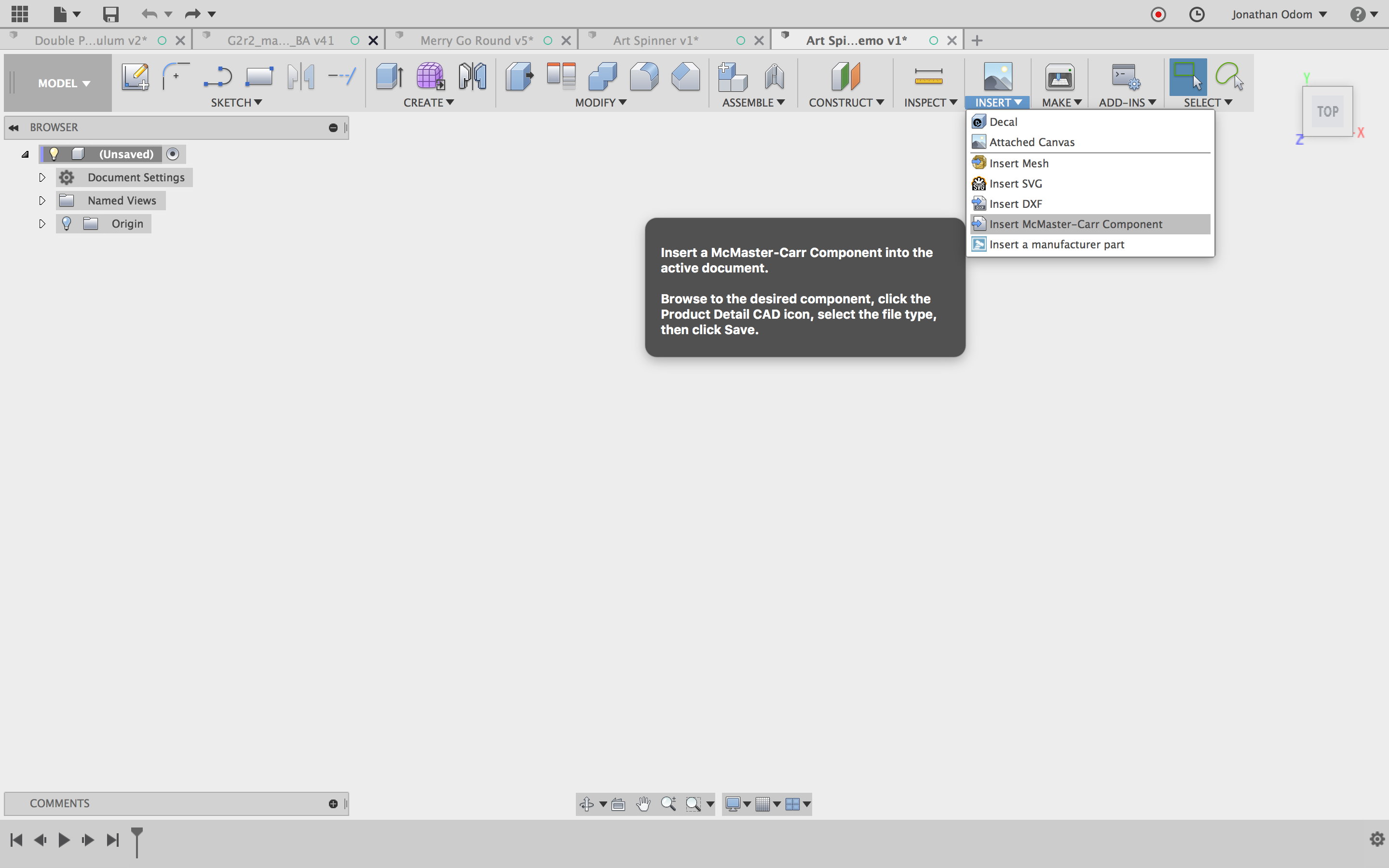Toggle visibility lightbulb of Unsaved component
This screenshot has height=868, width=1389.
(54, 154)
